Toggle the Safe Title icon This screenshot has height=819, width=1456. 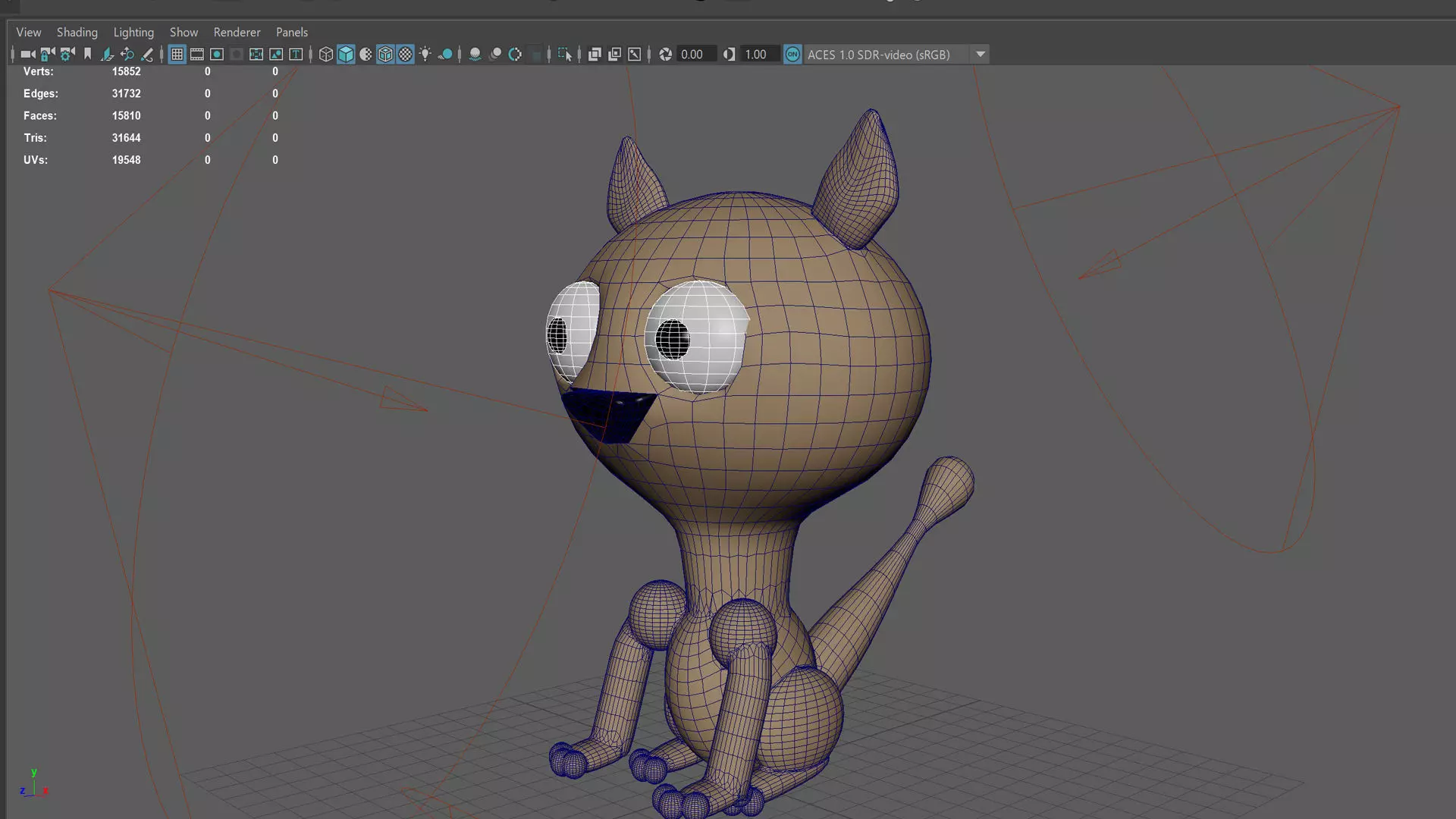tap(296, 55)
